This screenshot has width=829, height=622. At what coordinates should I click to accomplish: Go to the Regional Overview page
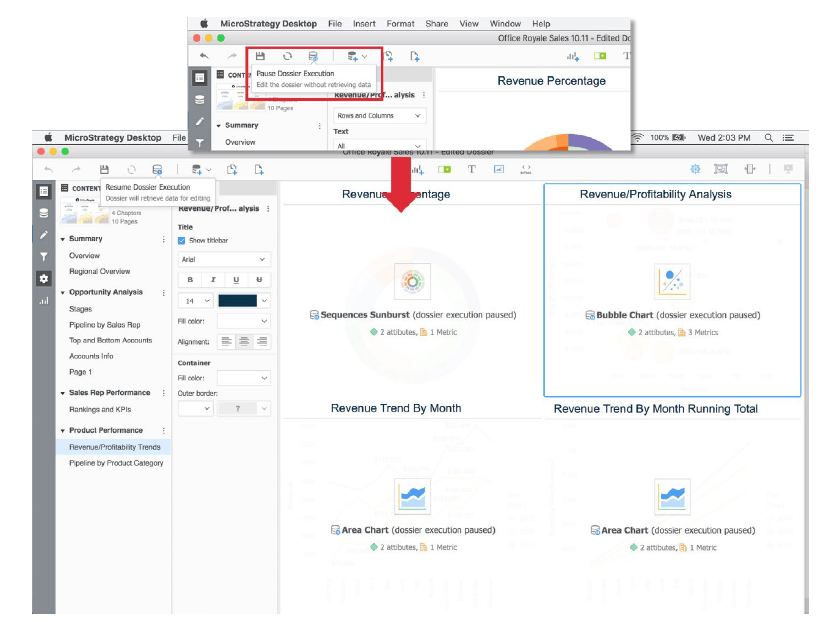[99, 271]
